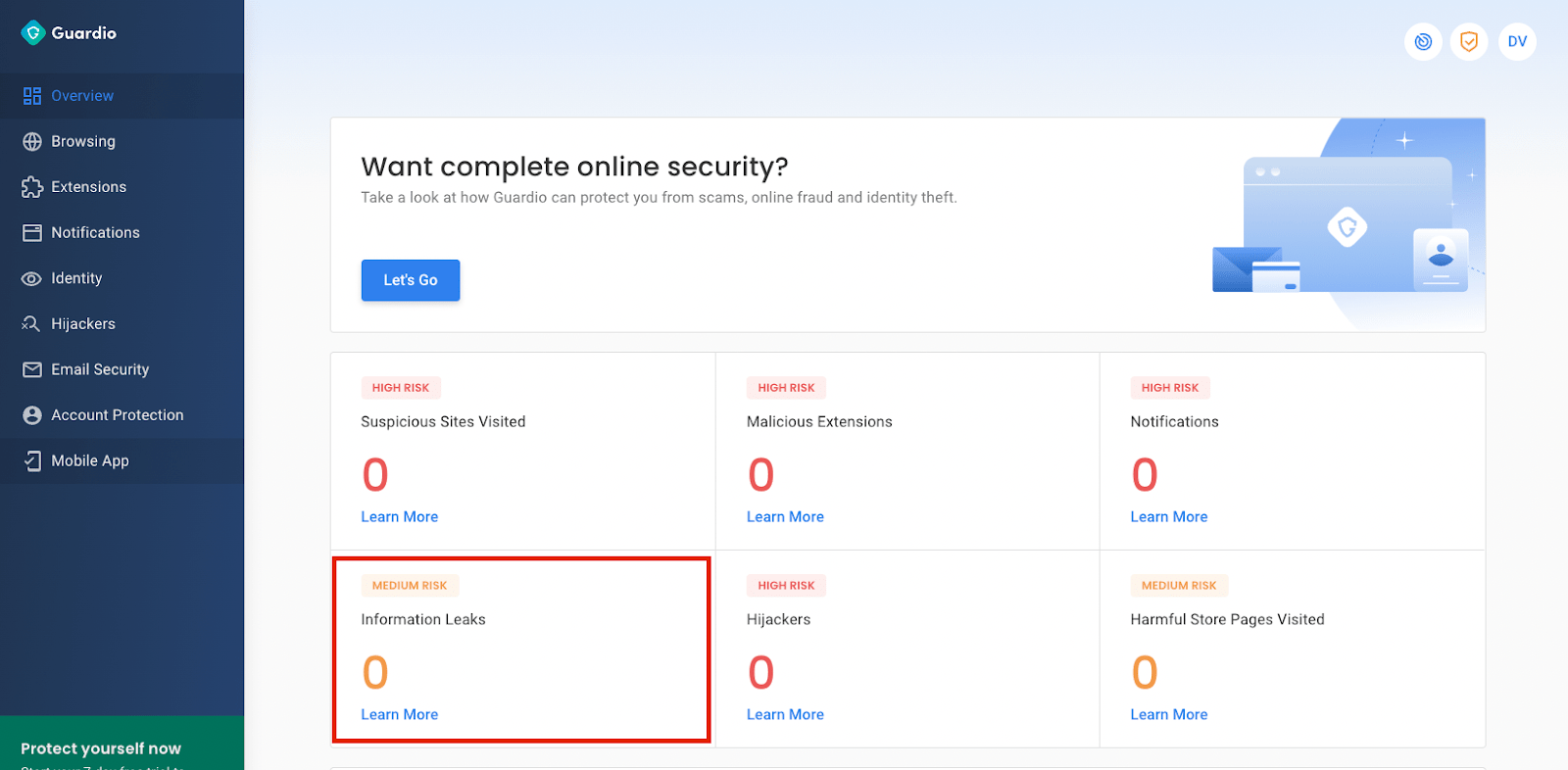
Task: Learn More about Suspicious Sites Visited
Action: pos(400,517)
